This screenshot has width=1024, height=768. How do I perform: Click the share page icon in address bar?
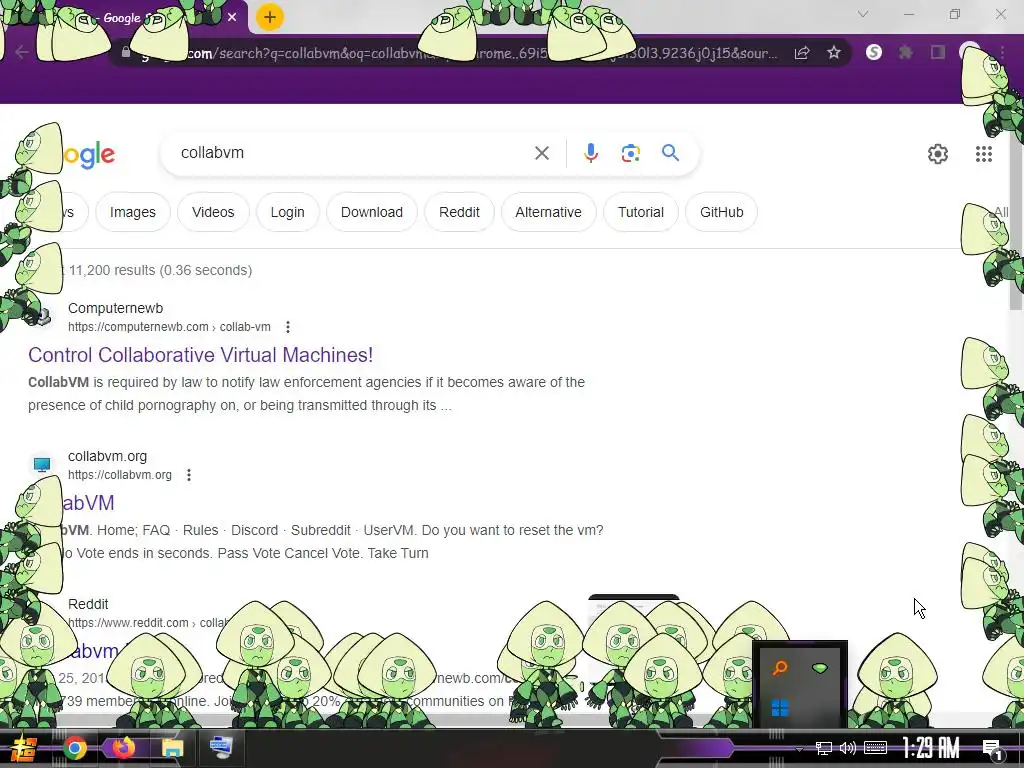pos(802,53)
